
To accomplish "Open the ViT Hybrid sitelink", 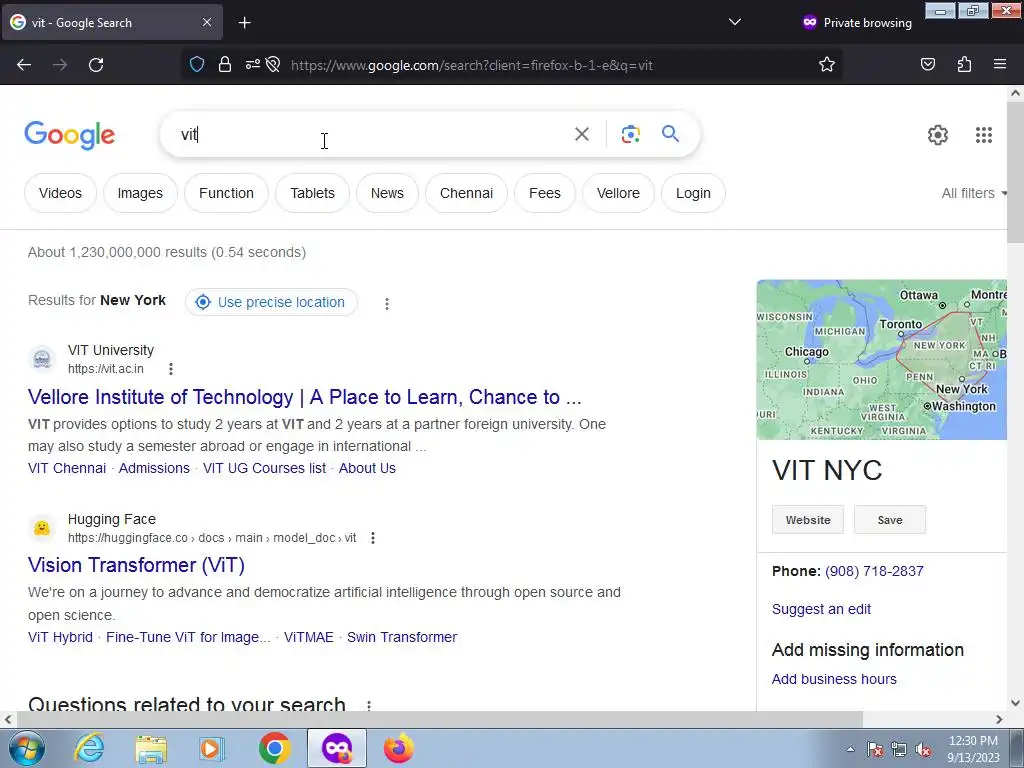I will (x=60, y=637).
